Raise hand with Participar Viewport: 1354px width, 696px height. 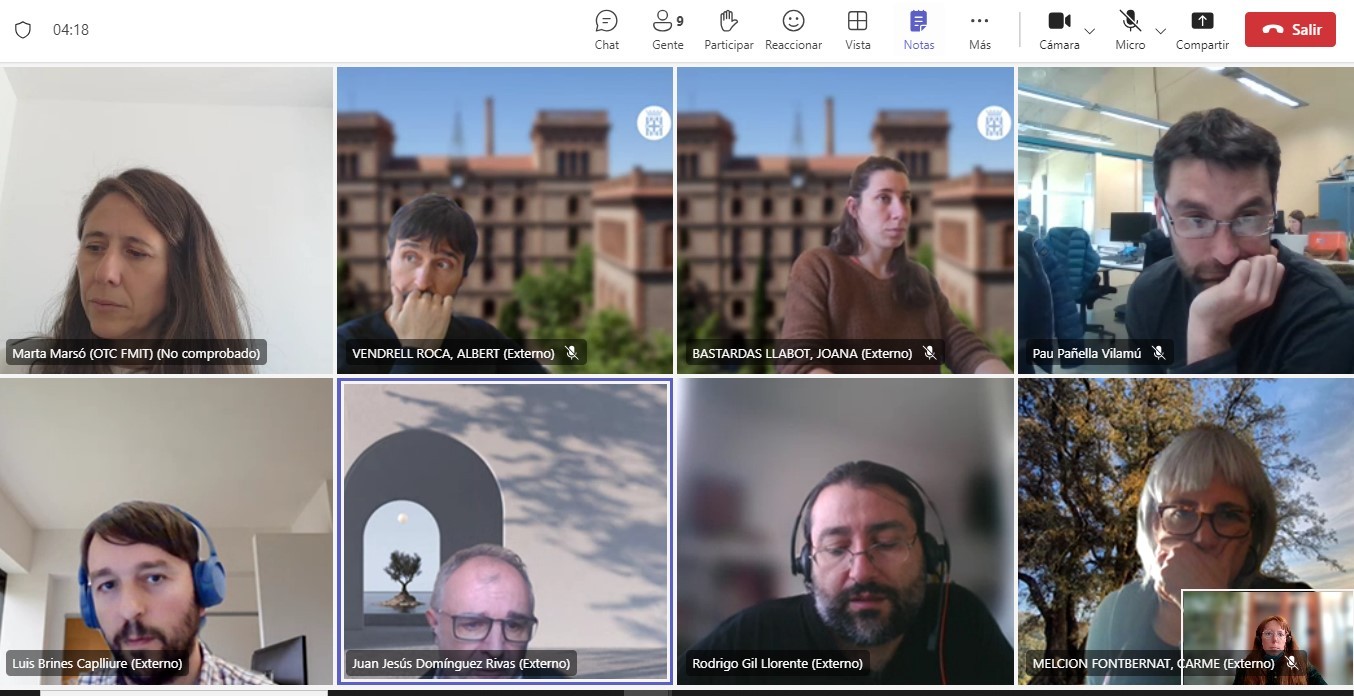tap(728, 30)
